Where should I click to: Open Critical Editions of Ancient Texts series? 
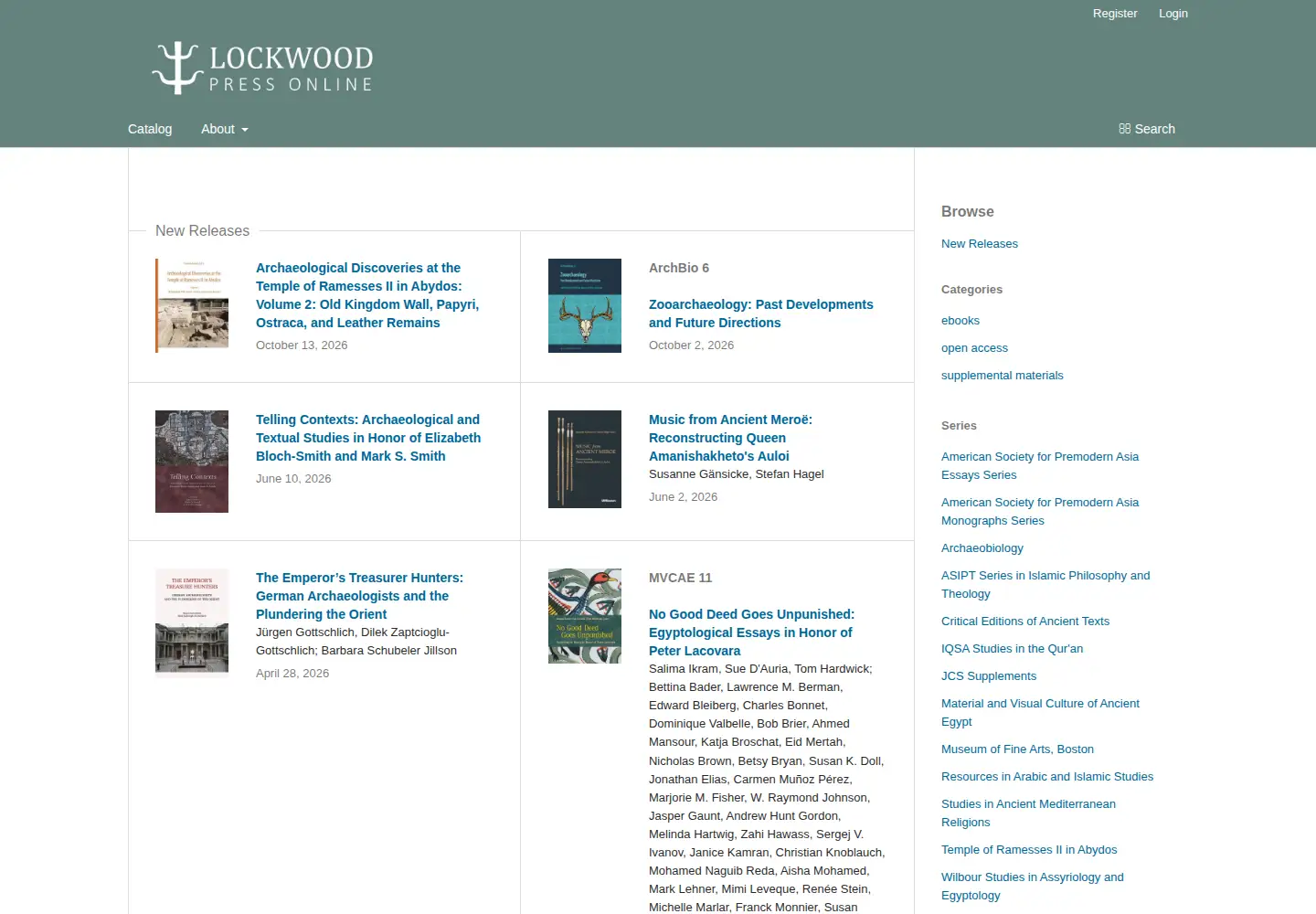click(1025, 622)
